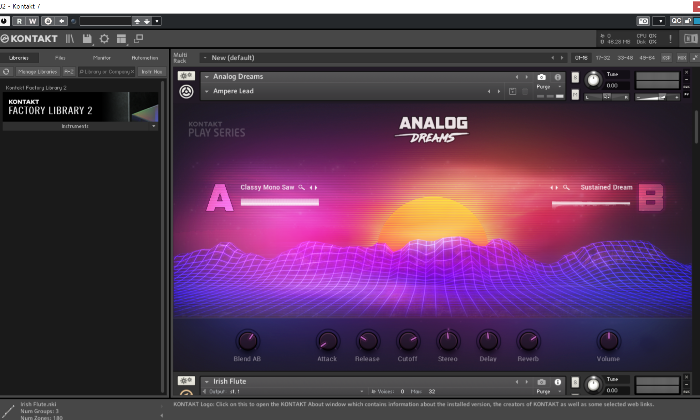Click the Cutoff knob
700x420 pixels.
408,341
